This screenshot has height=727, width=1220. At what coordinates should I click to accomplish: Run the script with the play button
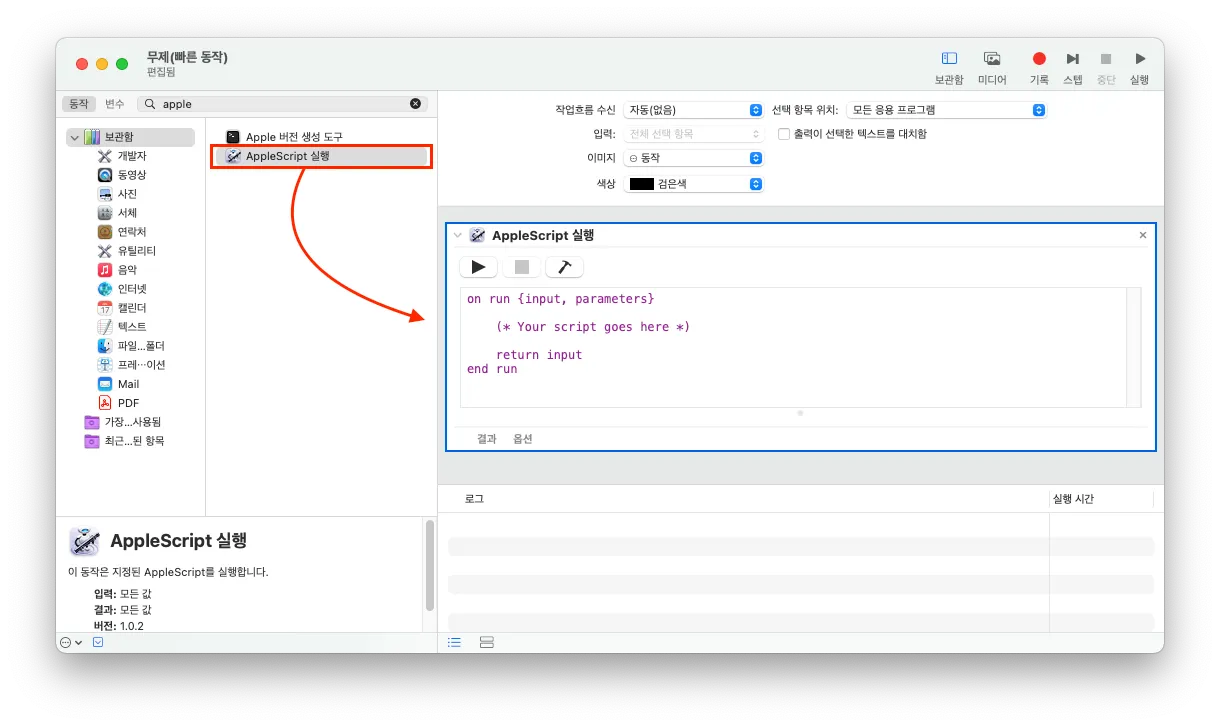(x=478, y=267)
